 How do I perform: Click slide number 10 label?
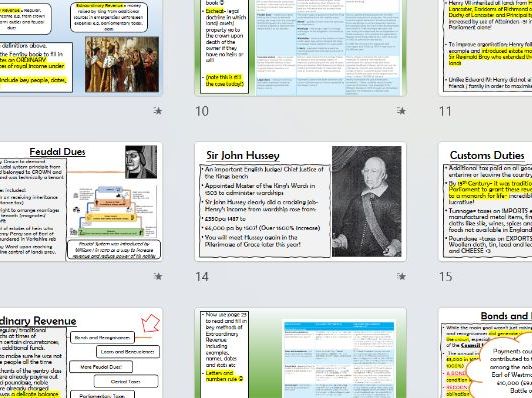click(202, 111)
